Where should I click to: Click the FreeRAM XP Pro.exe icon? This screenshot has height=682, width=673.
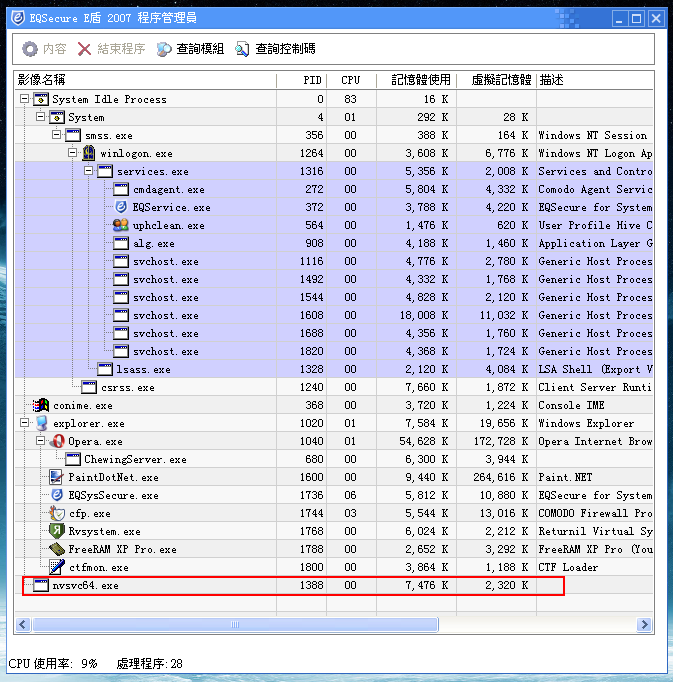tap(57, 549)
